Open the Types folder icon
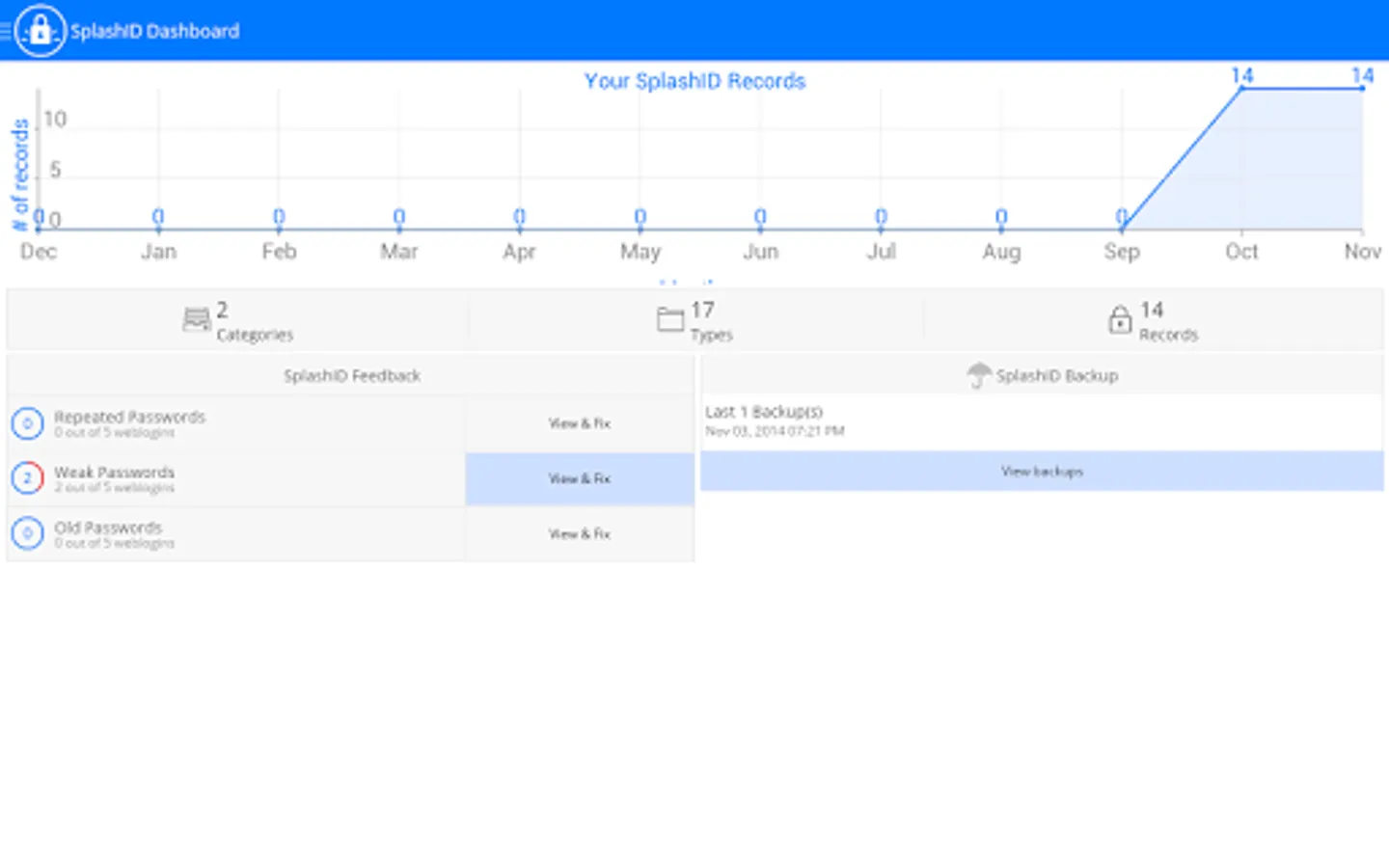The width and height of the screenshot is (1389, 868). point(670,319)
